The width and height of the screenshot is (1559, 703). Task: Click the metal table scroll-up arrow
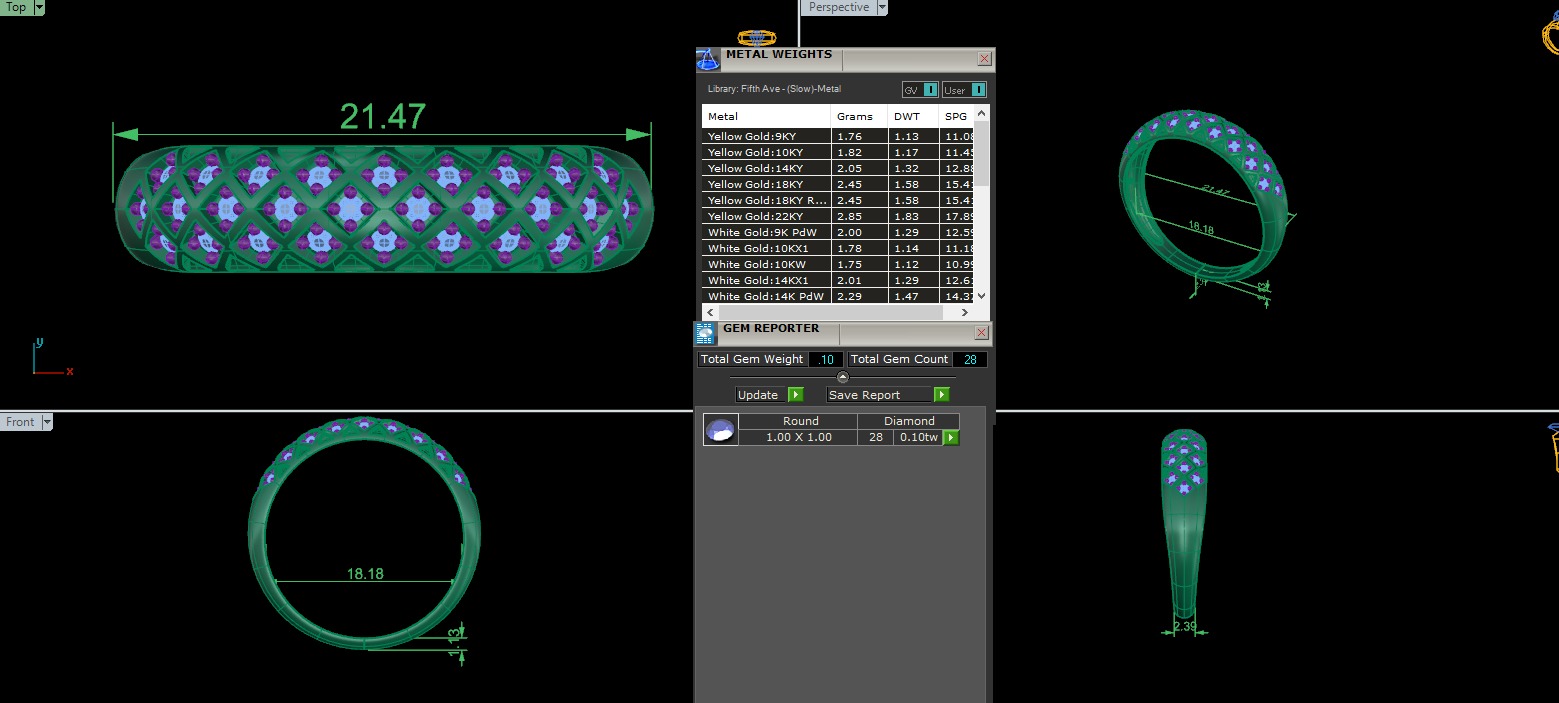[982, 113]
